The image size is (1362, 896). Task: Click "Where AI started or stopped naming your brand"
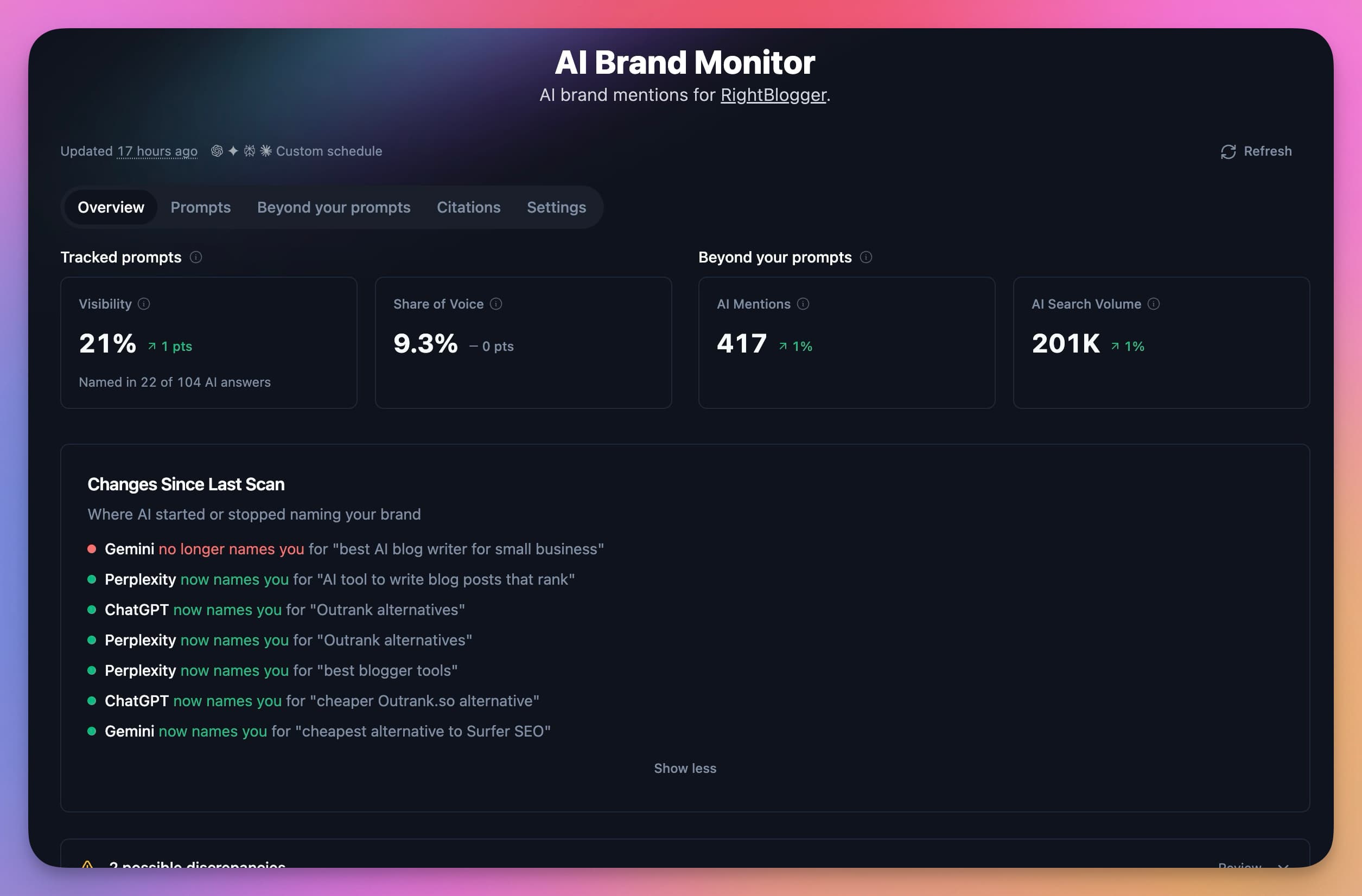coord(254,514)
